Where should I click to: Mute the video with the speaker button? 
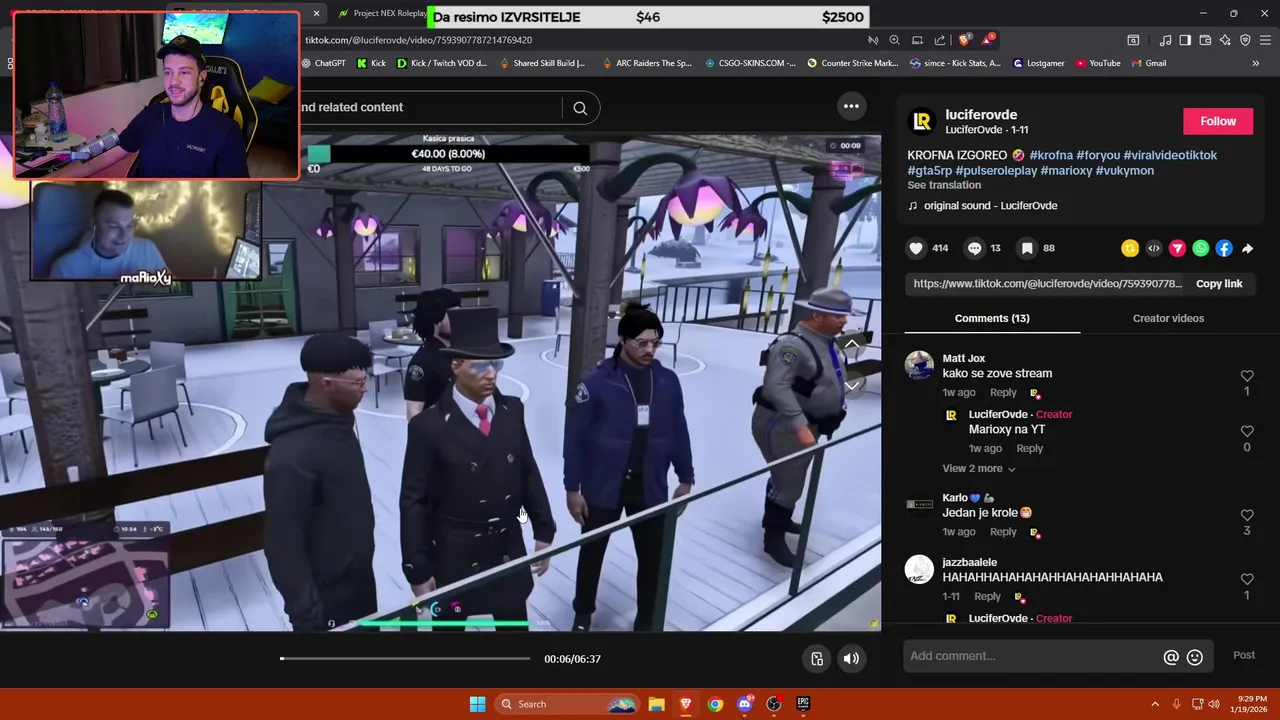[x=851, y=658]
